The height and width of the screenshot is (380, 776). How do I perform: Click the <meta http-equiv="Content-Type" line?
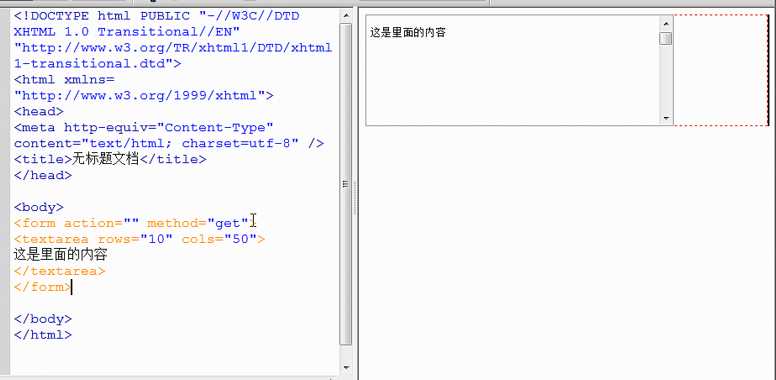coord(144,127)
